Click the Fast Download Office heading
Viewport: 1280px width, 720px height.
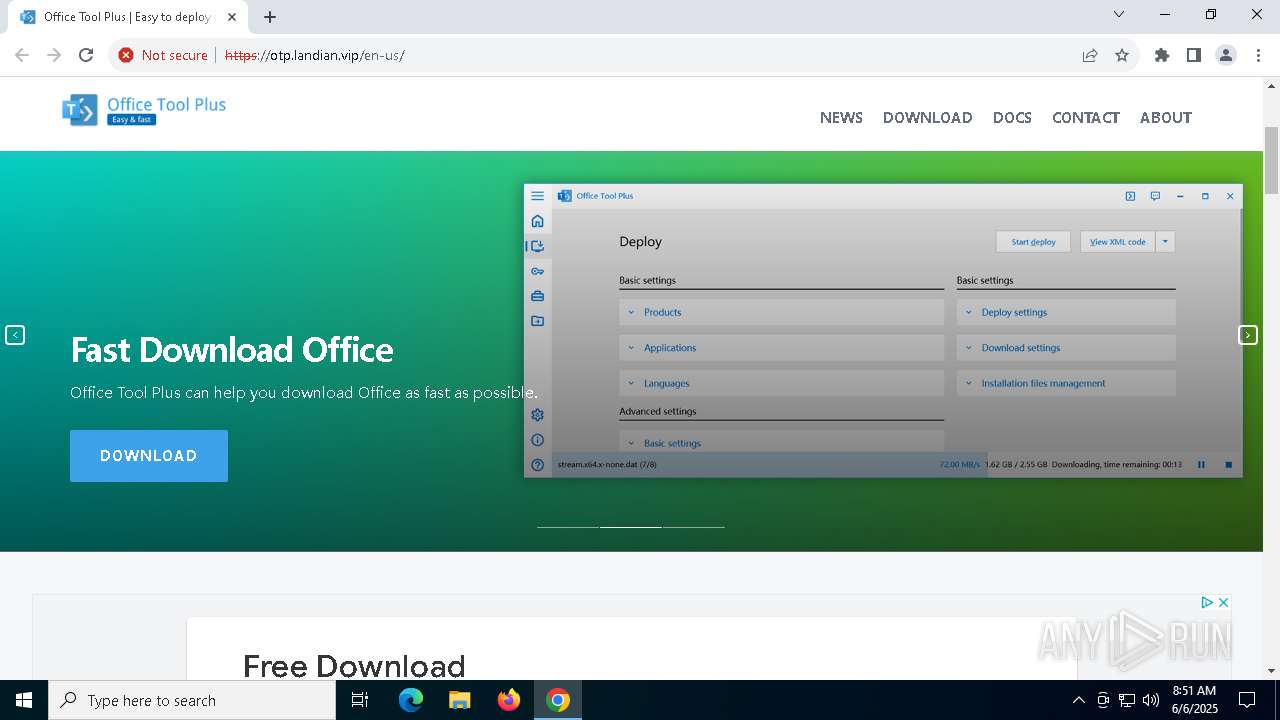232,350
